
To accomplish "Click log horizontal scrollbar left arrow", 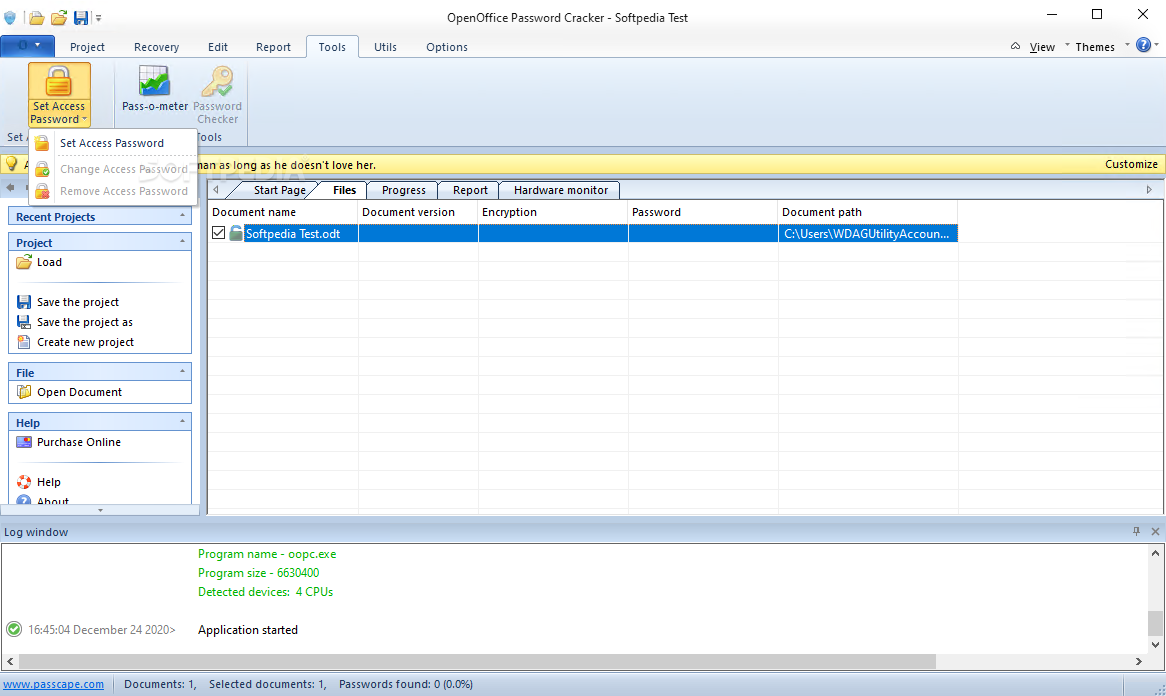I will pos(10,661).
